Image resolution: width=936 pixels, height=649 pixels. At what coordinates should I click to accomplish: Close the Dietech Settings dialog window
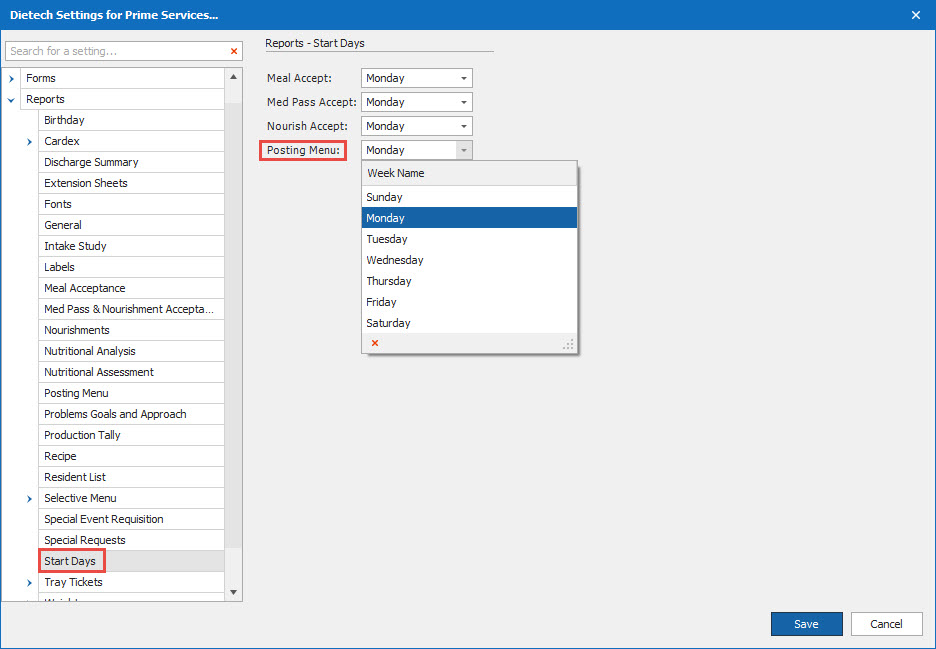click(916, 15)
